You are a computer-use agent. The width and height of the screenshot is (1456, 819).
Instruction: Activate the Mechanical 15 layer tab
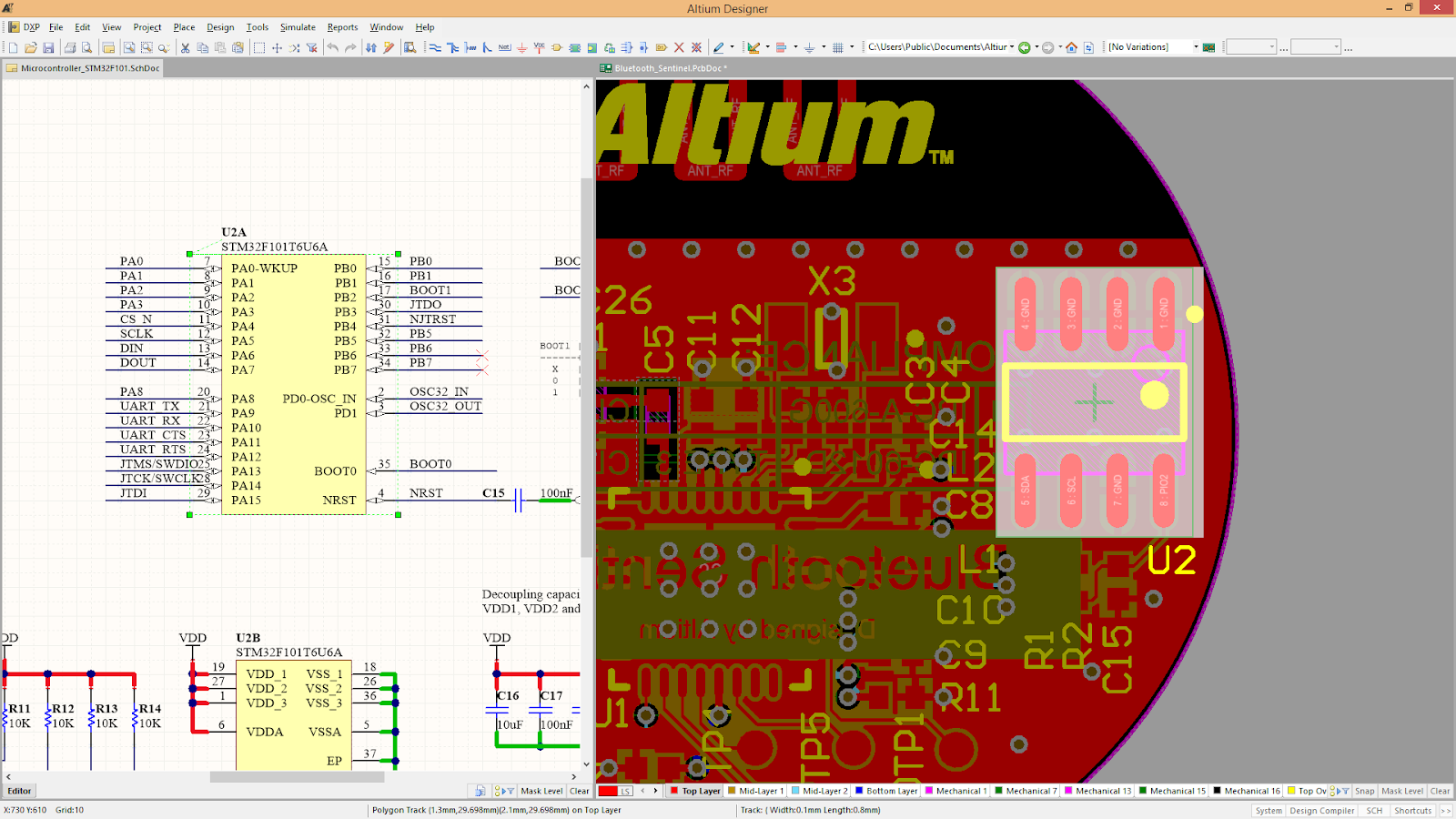(x=1172, y=791)
